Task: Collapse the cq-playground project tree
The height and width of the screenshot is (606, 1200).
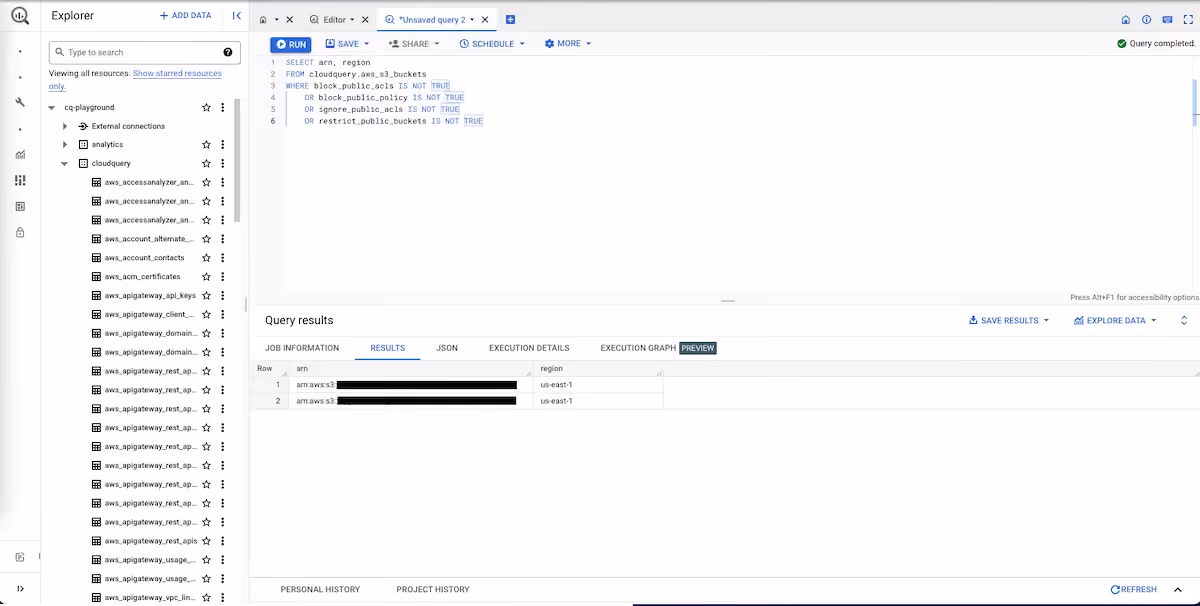Action: pyautogui.click(x=52, y=107)
